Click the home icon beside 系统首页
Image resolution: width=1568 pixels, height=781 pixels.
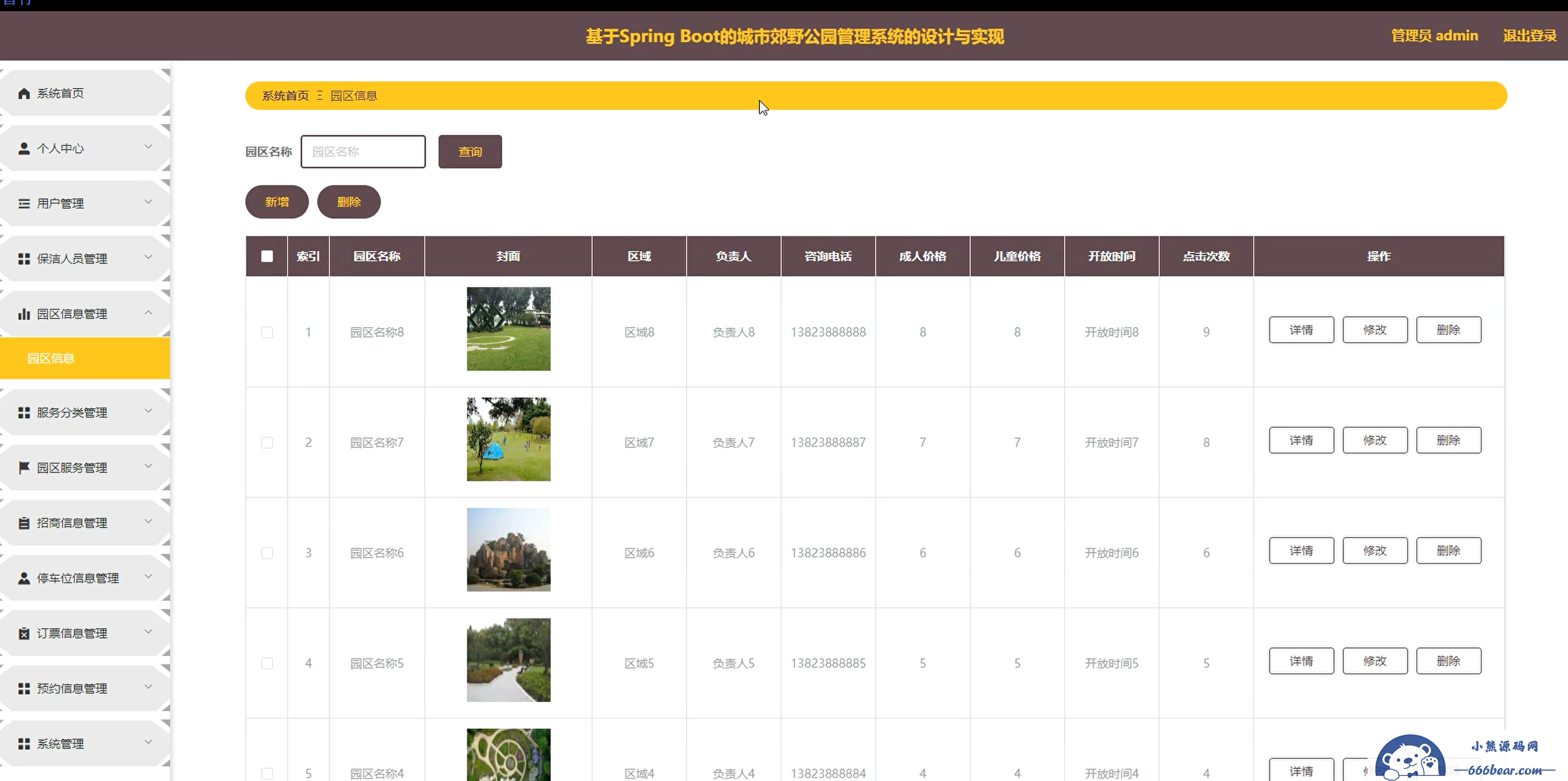coord(24,93)
